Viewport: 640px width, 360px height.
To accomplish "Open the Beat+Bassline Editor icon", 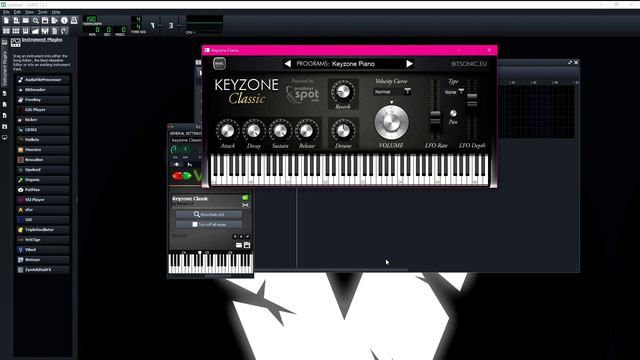I will coord(16,31).
